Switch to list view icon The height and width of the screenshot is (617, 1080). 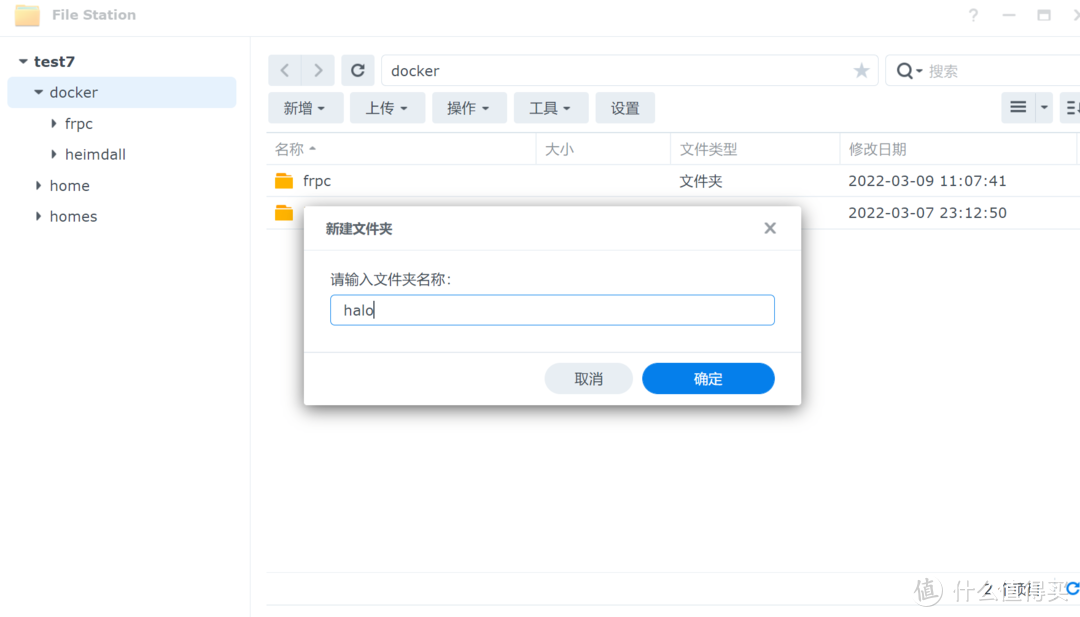pos(1018,107)
